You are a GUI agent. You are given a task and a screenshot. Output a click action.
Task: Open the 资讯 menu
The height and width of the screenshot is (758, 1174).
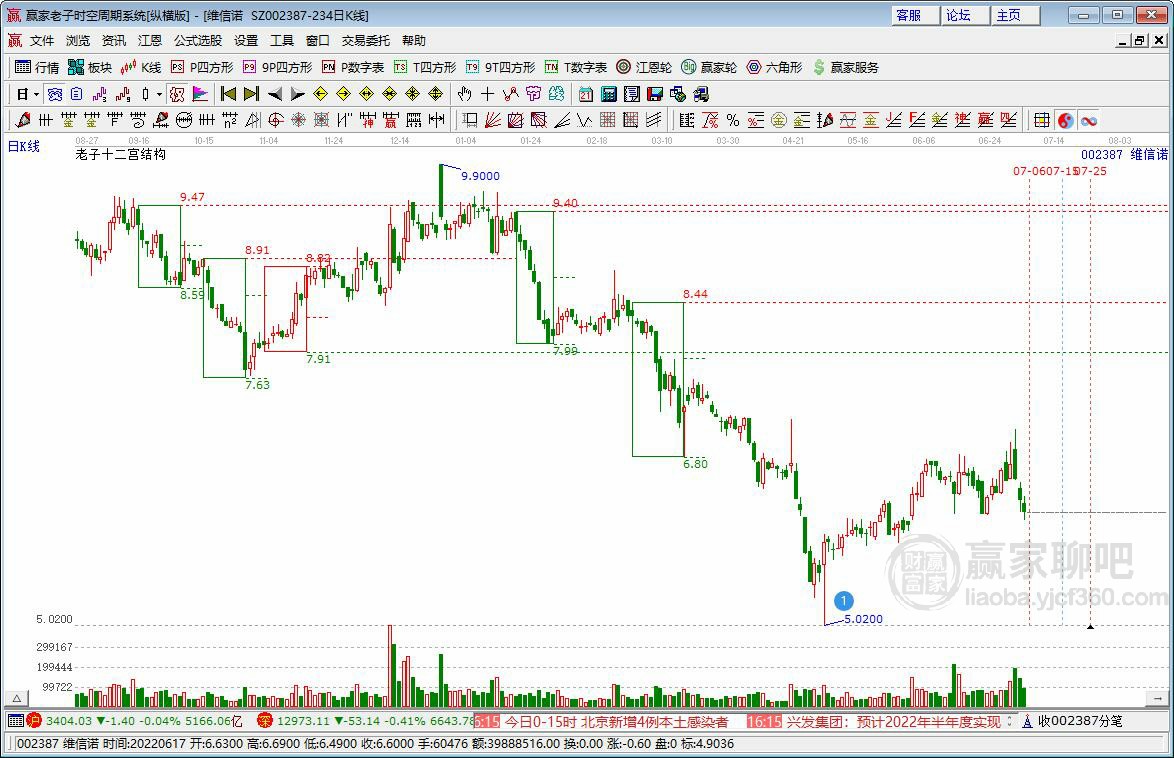[x=114, y=40]
